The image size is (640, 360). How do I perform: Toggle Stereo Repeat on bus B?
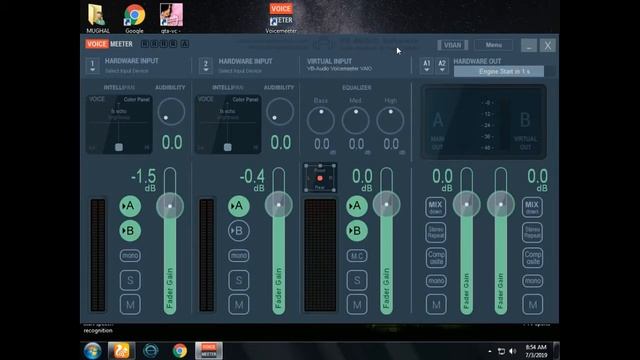tap(532, 232)
